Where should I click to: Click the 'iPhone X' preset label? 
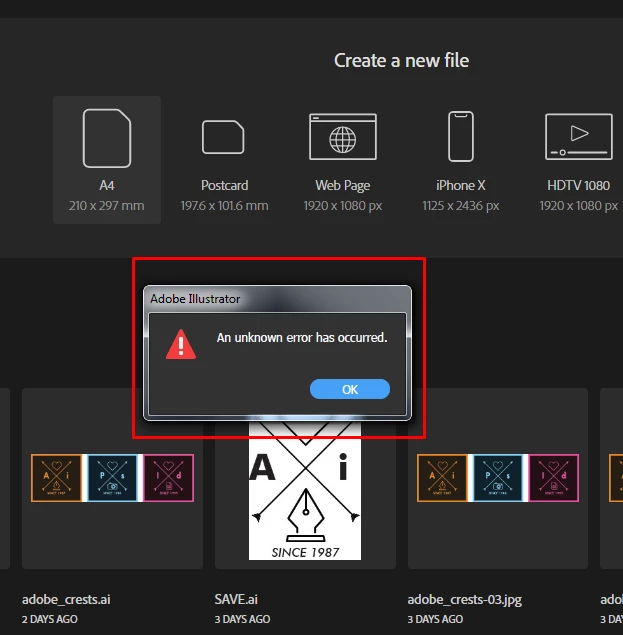point(461,185)
